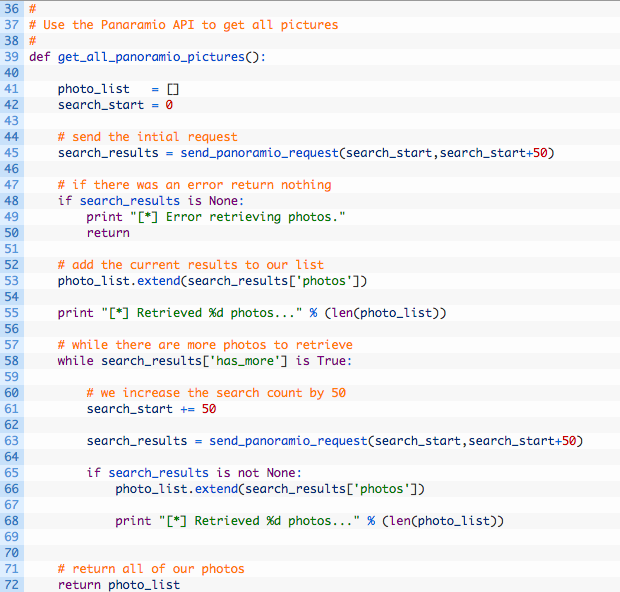Click 'extend' method on line 53
This screenshot has height=592, width=620.
click(159, 281)
